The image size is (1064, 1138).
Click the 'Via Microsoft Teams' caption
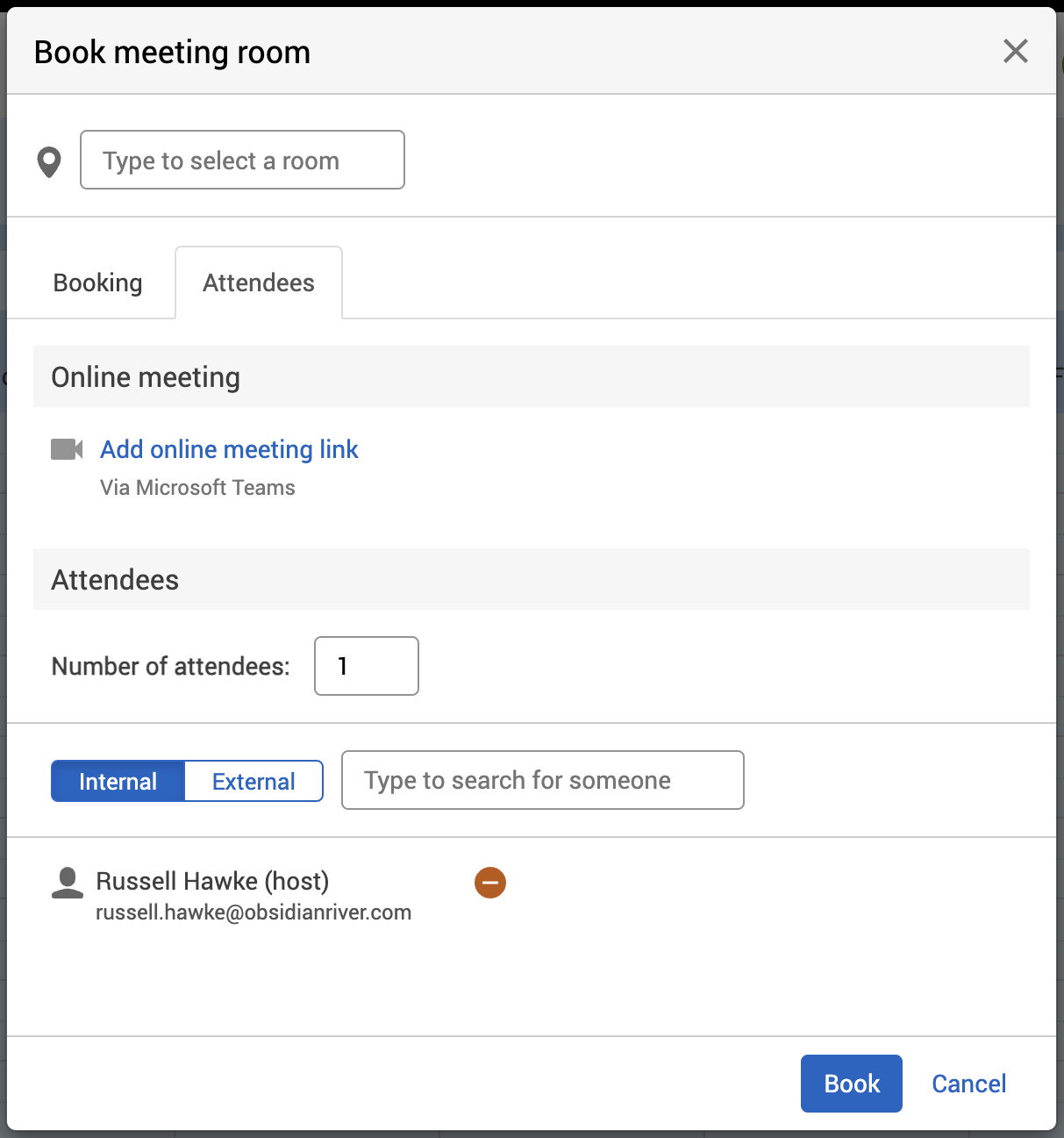197,488
